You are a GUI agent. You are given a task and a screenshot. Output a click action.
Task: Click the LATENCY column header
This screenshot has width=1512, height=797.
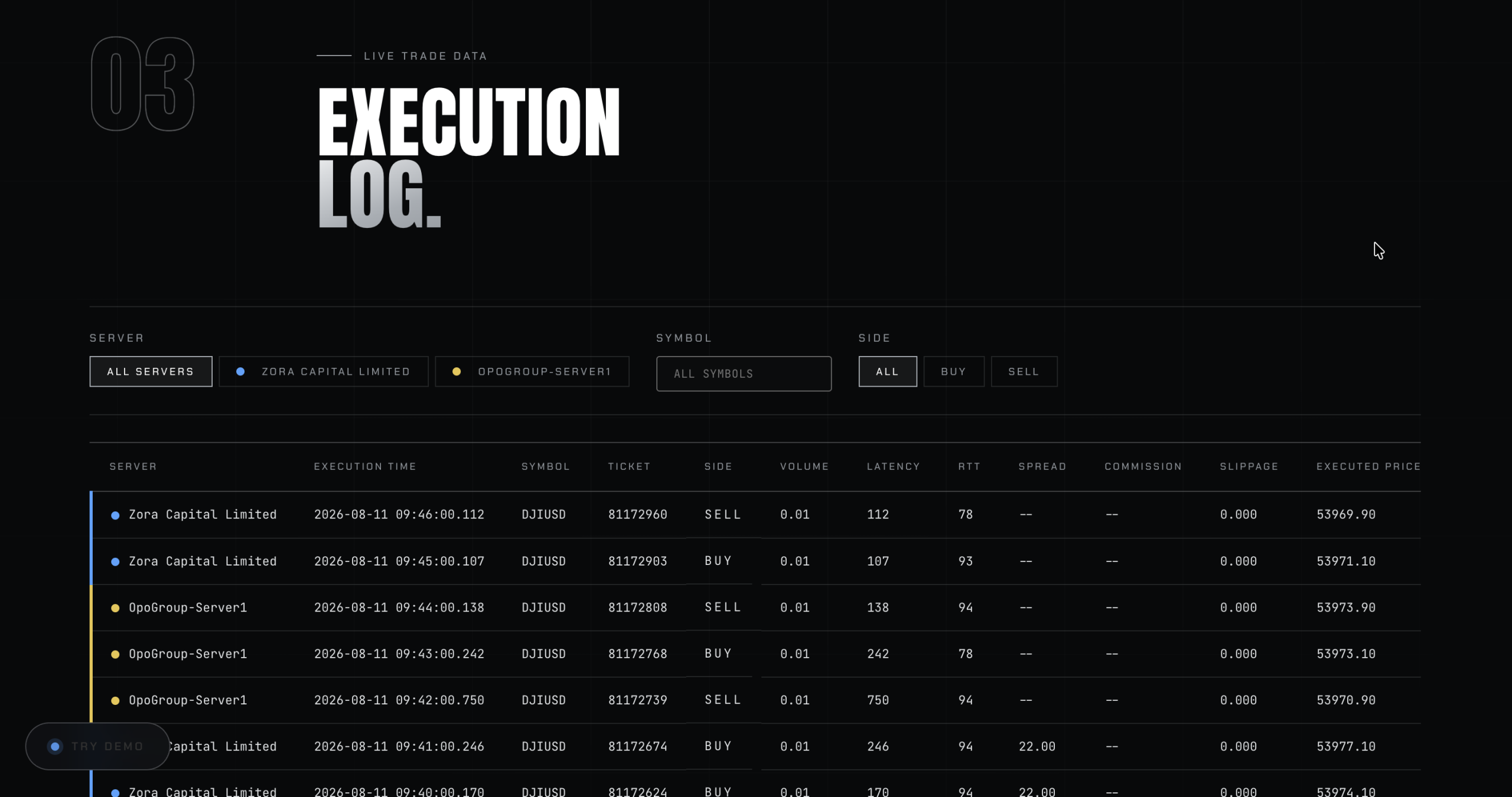(894, 466)
